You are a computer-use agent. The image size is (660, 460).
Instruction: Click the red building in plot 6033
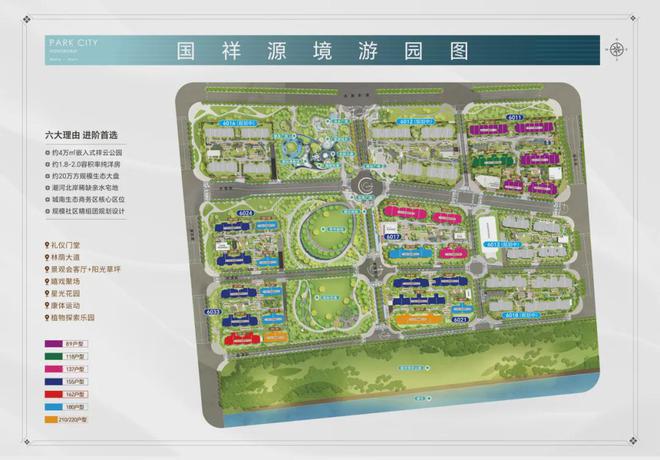[x=241, y=339]
